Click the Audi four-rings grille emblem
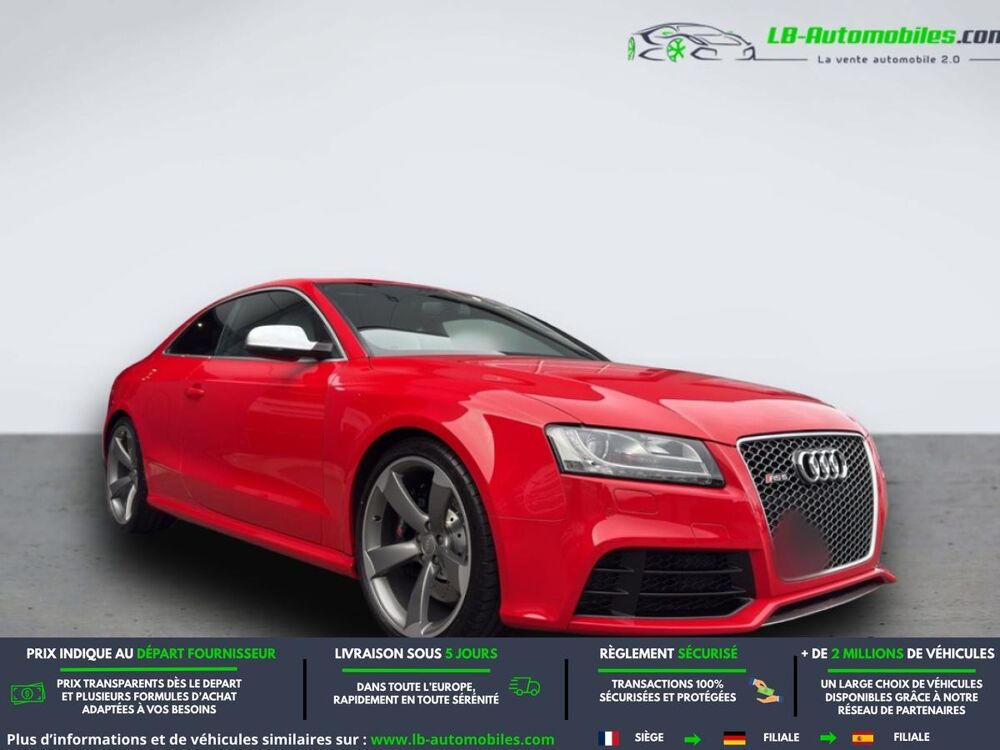 coord(821,465)
